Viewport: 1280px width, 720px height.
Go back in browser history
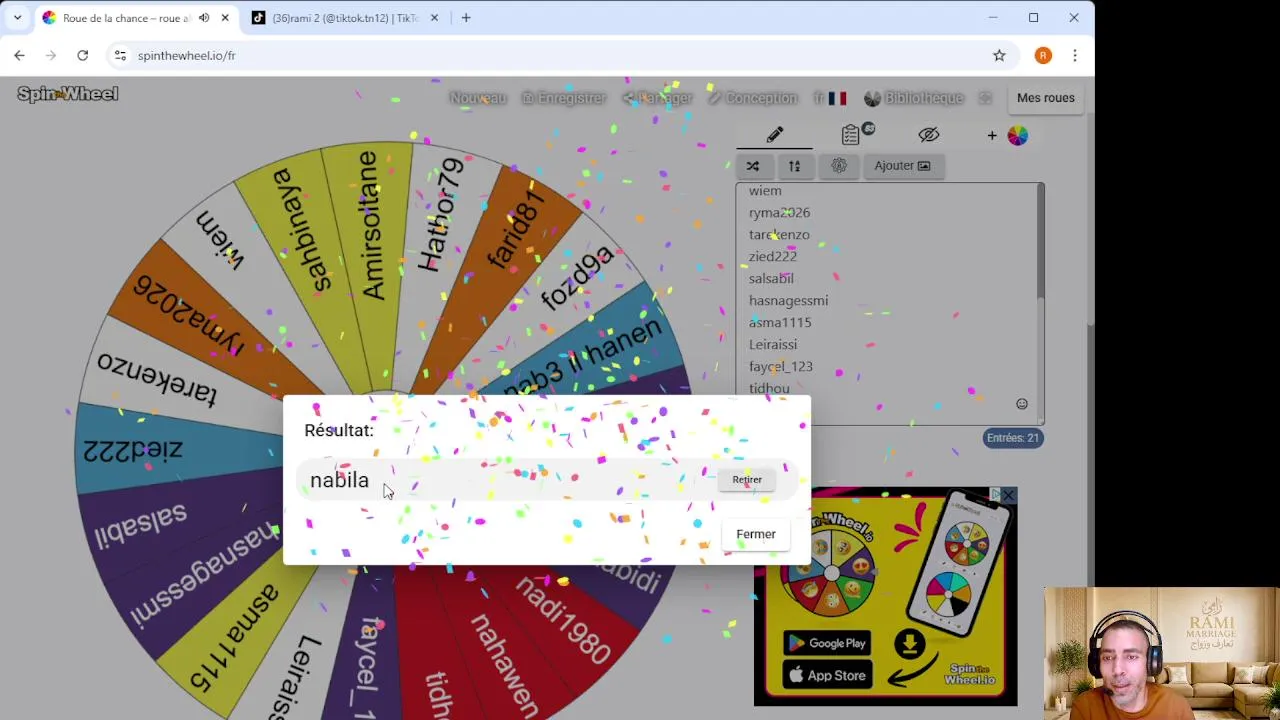[20, 56]
